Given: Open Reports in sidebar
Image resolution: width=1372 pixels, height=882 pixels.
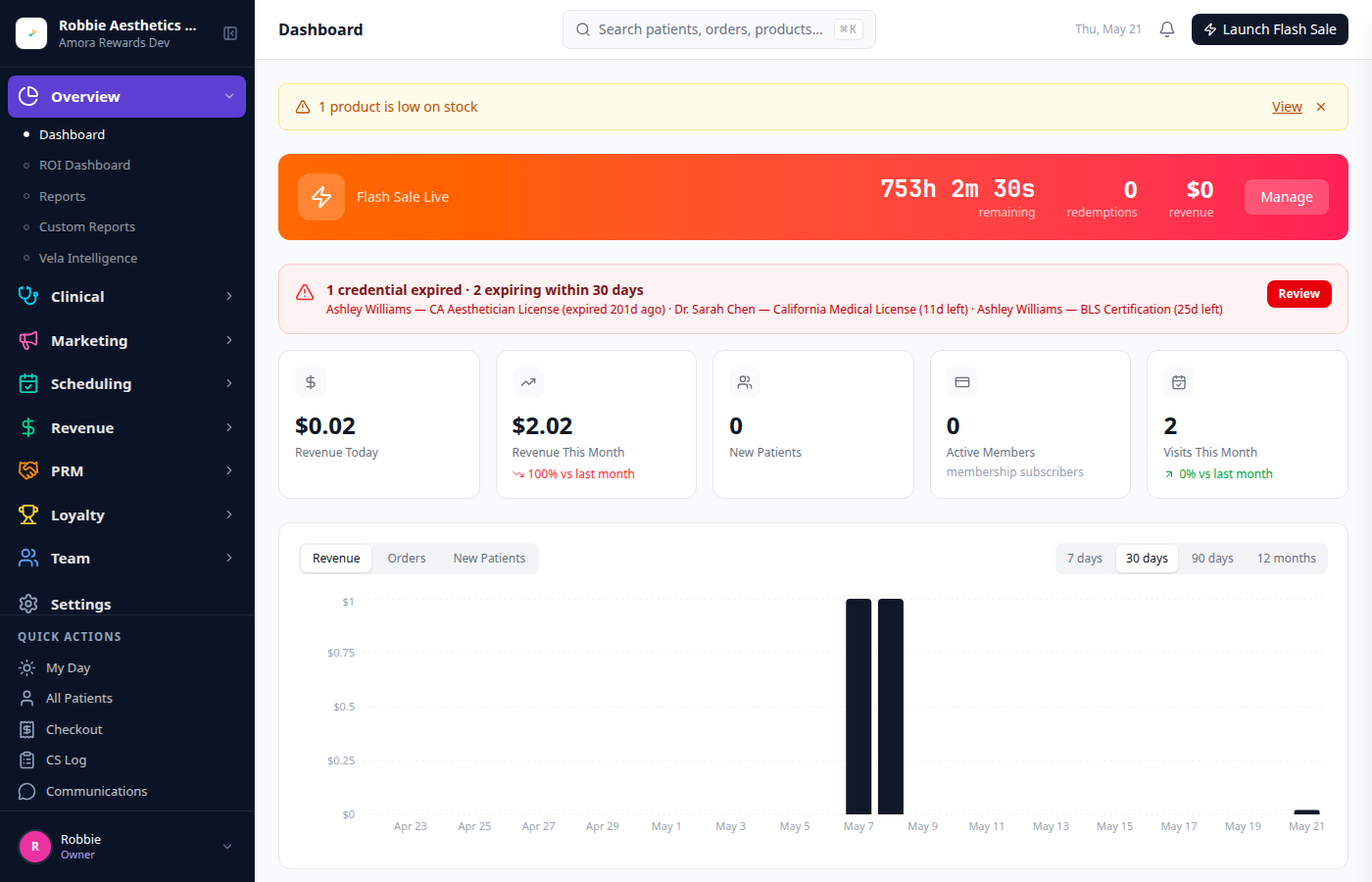Looking at the screenshot, I should 62,196.
